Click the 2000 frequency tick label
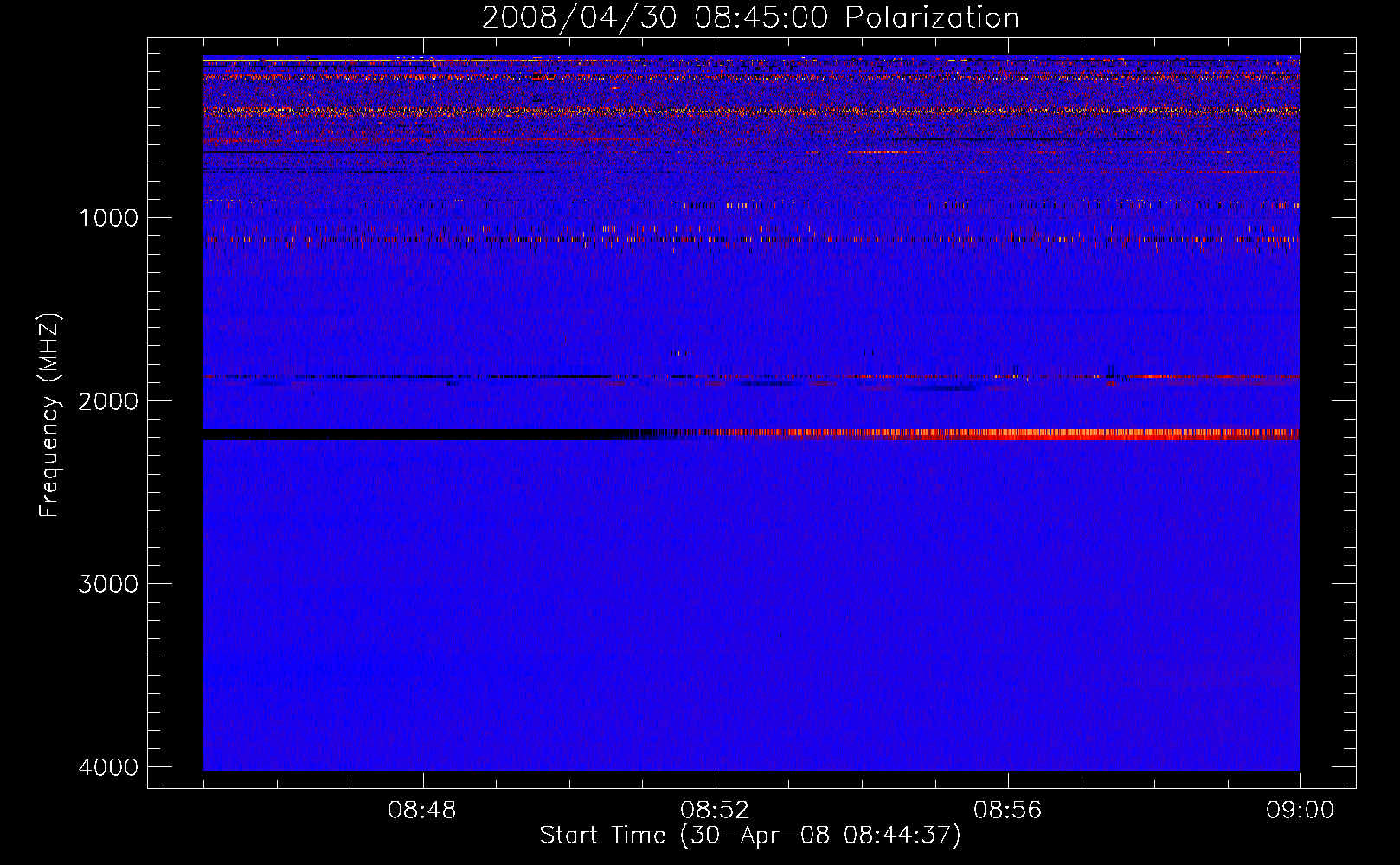Image resolution: width=1400 pixels, height=865 pixels. [108, 401]
